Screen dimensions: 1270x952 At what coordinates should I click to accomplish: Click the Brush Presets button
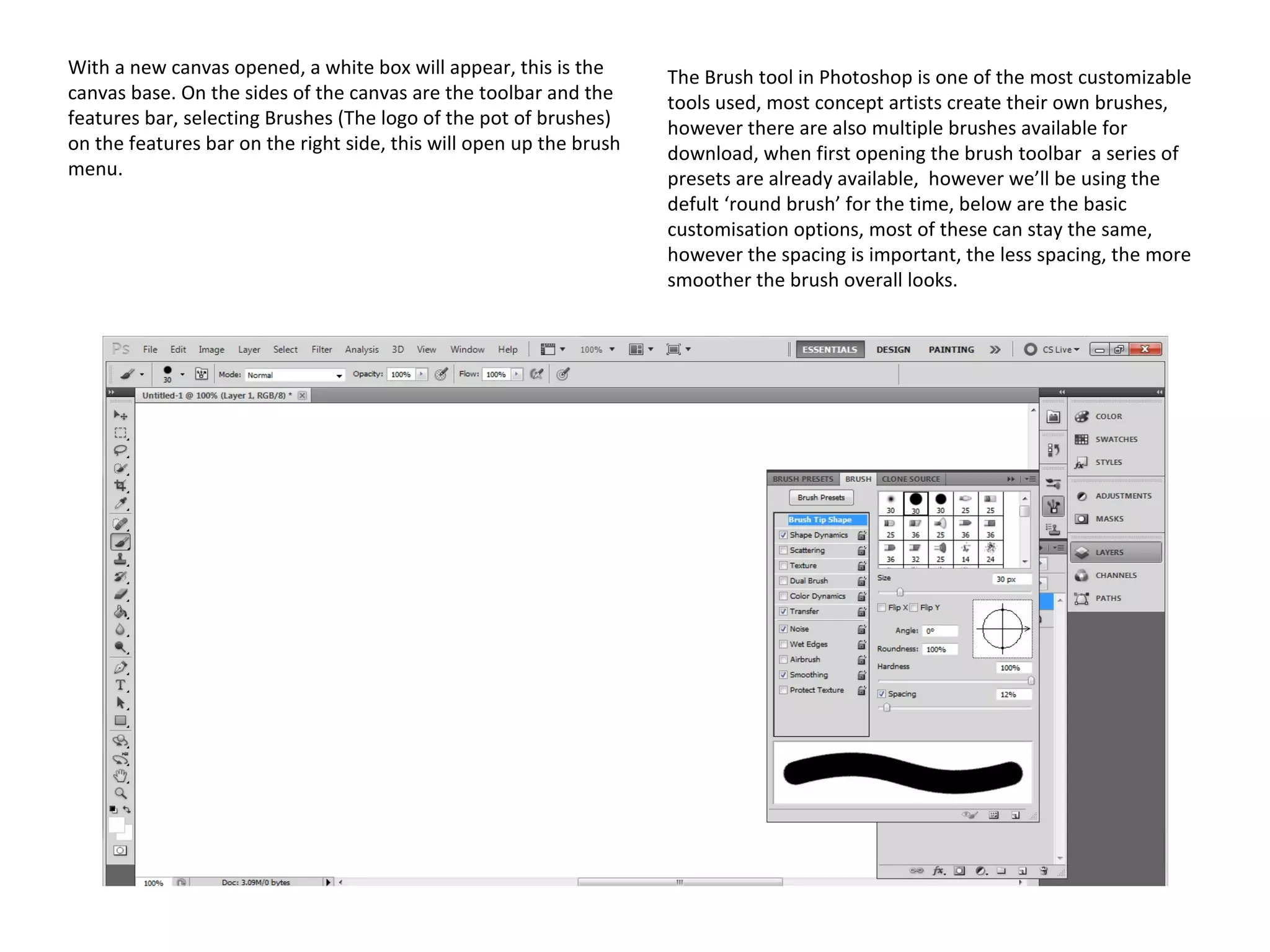tap(821, 498)
